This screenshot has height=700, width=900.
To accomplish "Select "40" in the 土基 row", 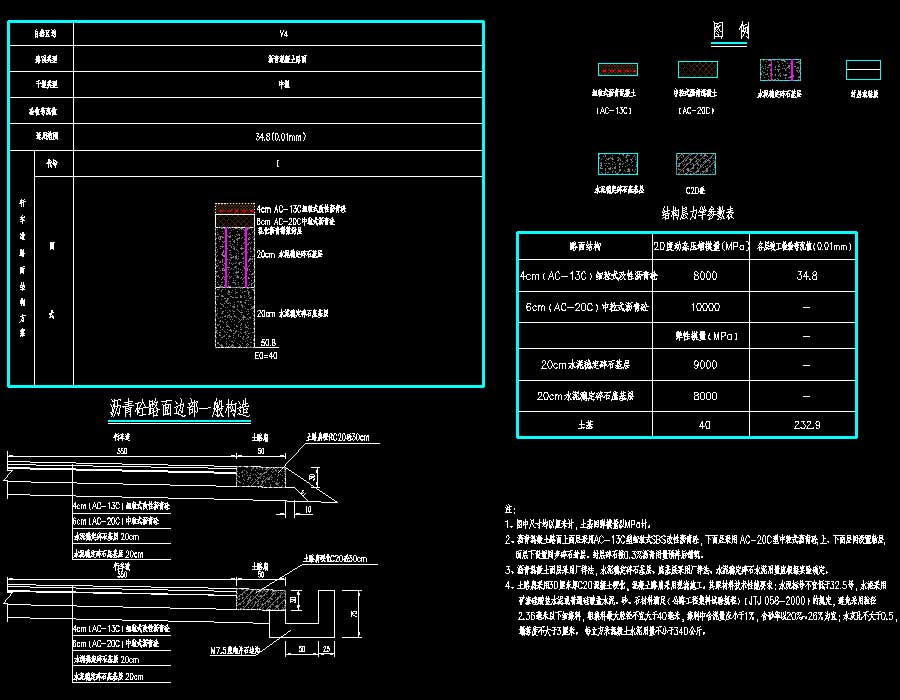I will click(x=704, y=425).
